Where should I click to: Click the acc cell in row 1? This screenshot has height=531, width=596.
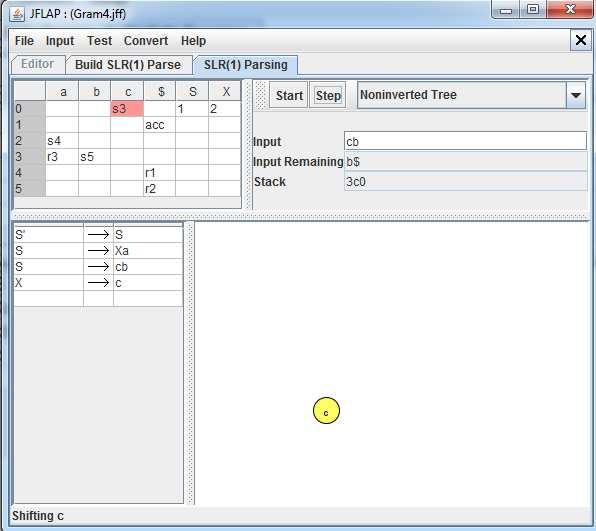[159, 125]
